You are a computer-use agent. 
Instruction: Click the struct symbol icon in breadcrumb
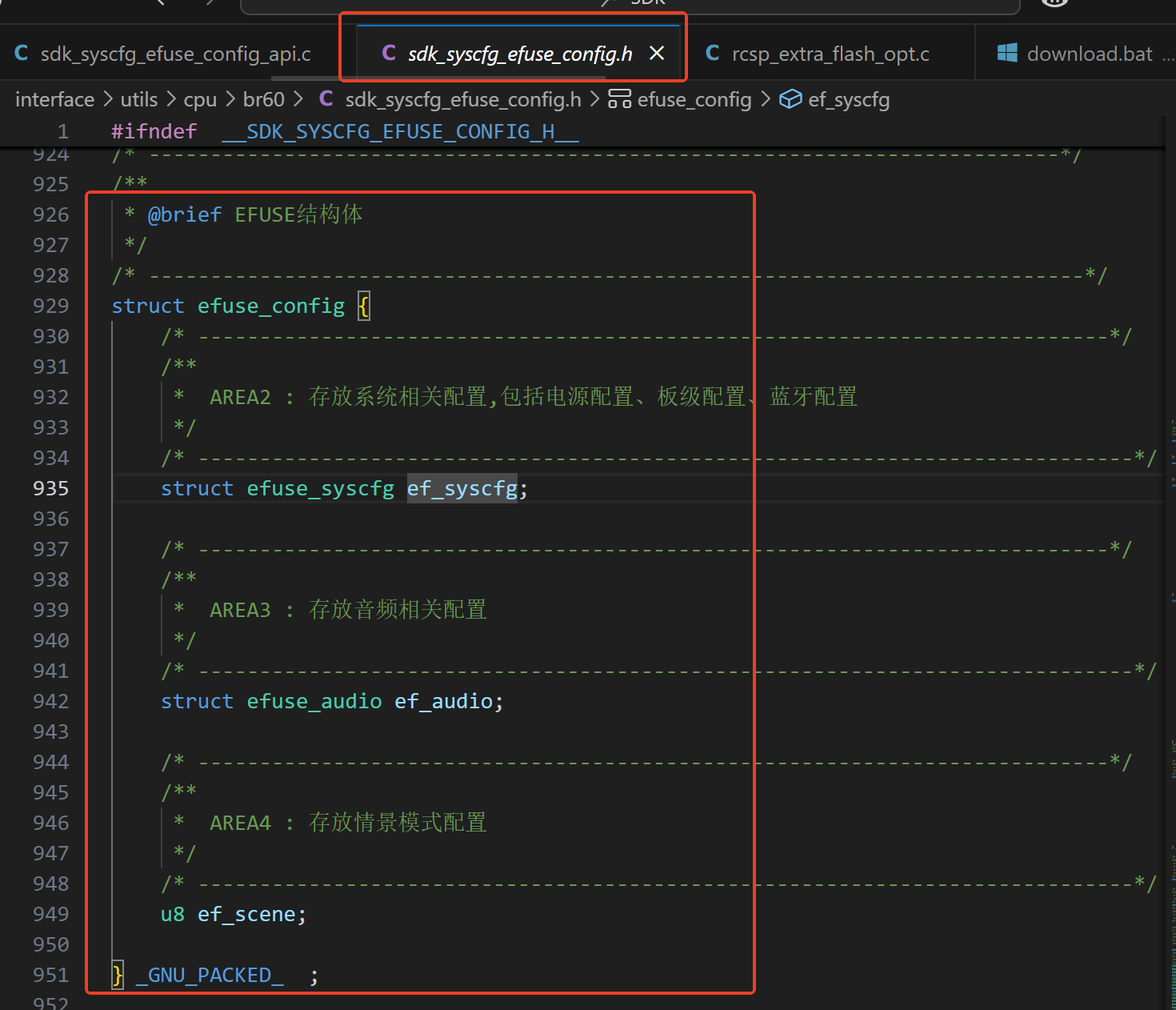(619, 98)
